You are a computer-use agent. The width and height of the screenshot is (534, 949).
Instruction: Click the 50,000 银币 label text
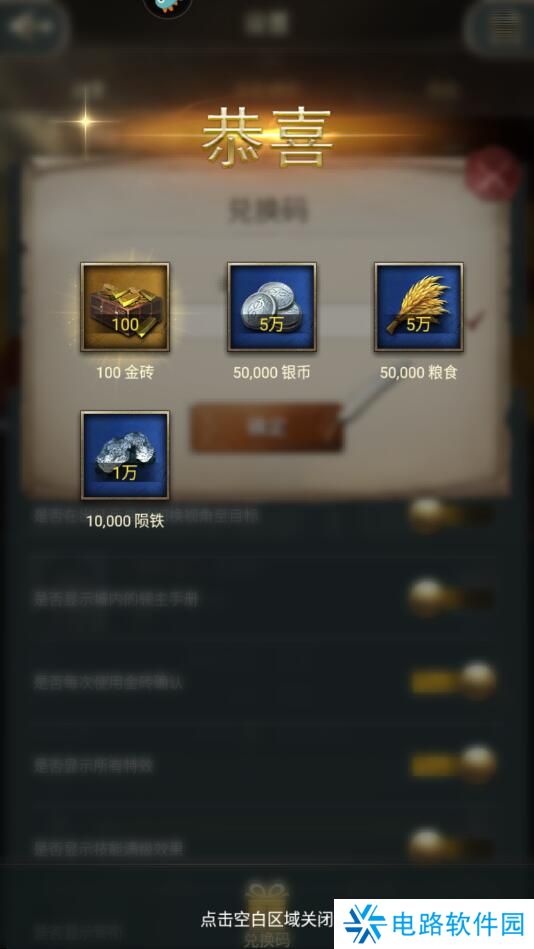[x=272, y=373]
